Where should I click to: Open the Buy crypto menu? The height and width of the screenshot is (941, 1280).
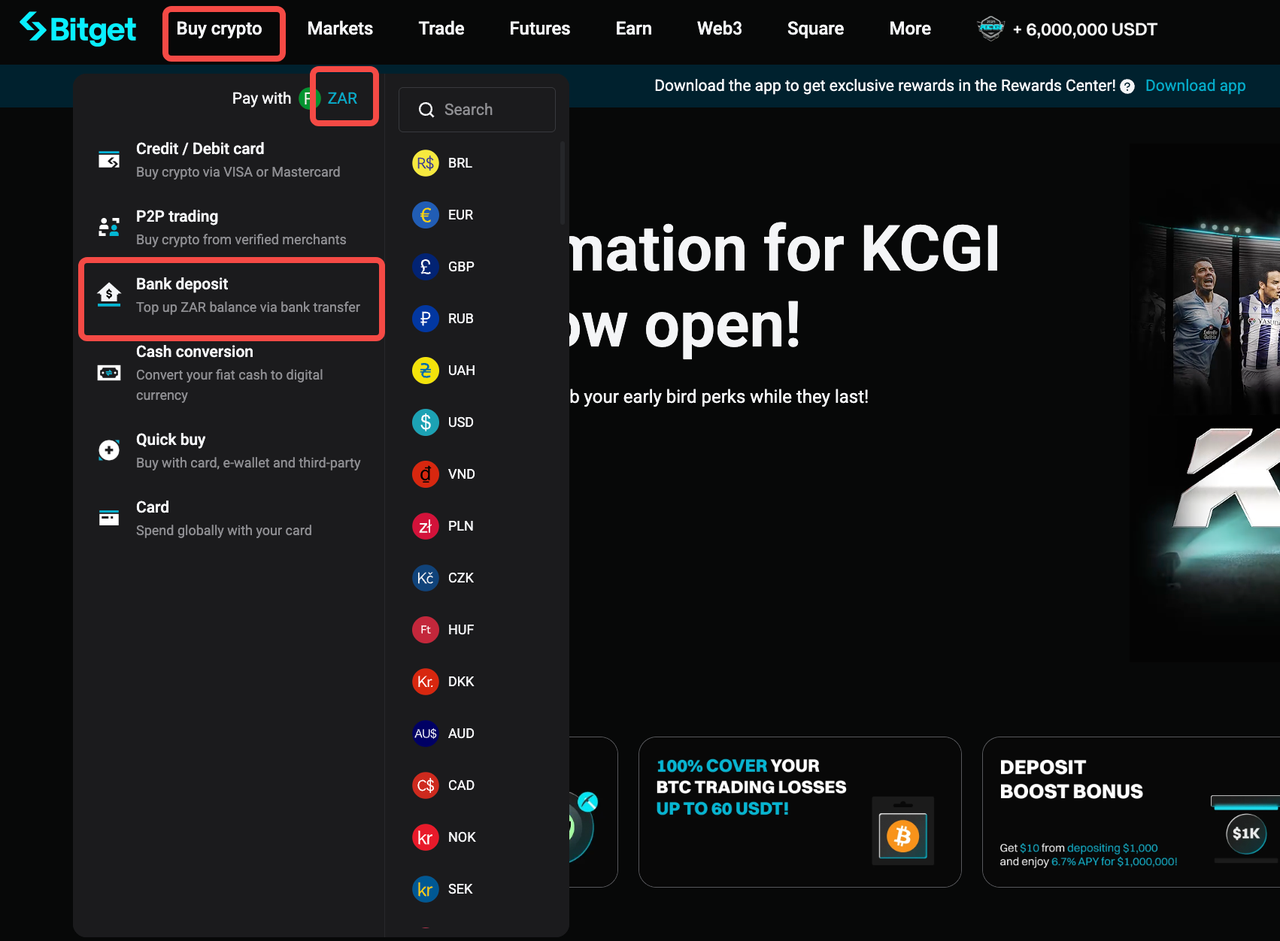point(219,29)
